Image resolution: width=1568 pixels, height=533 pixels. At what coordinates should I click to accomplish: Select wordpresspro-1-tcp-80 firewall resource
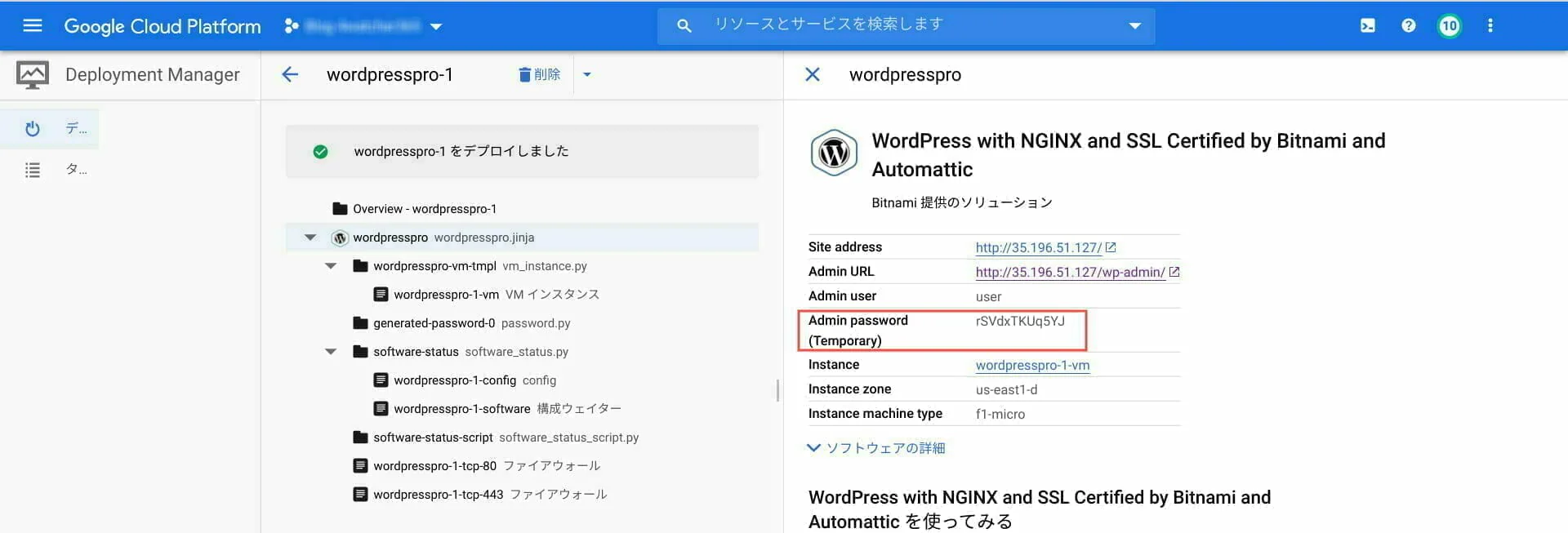pos(522,466)
